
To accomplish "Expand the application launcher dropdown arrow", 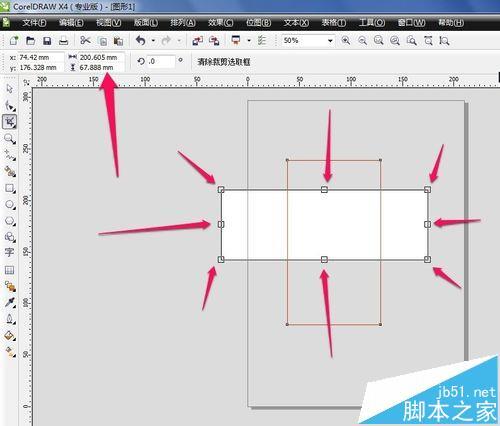I will point(249,41).
